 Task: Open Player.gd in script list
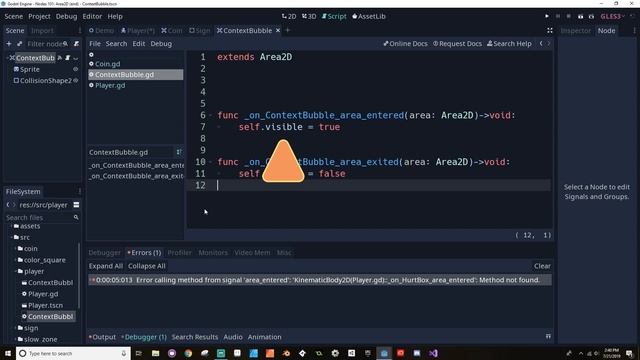[x=110, y=85]
